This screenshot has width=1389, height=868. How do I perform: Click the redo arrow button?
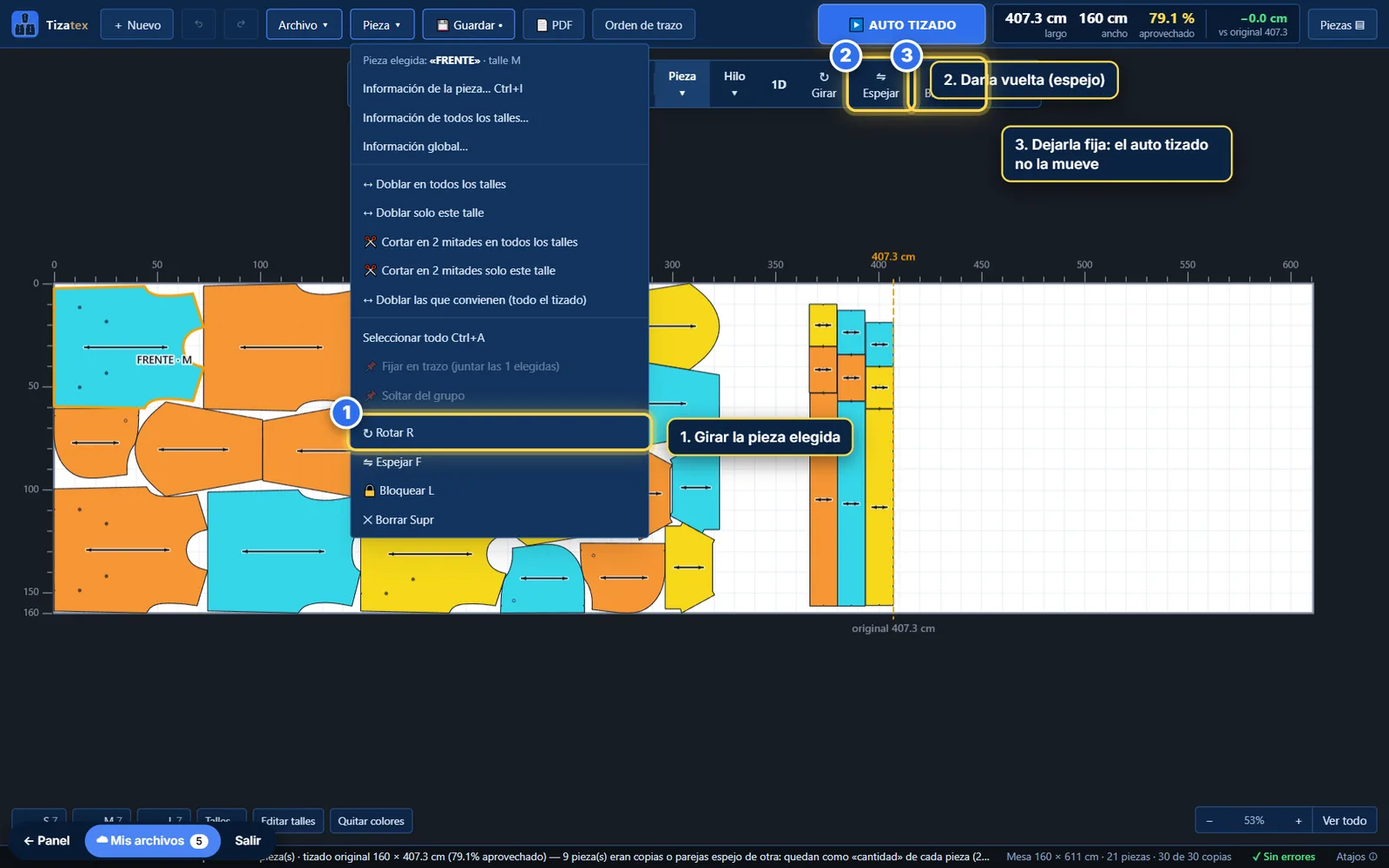click(241, 24)
